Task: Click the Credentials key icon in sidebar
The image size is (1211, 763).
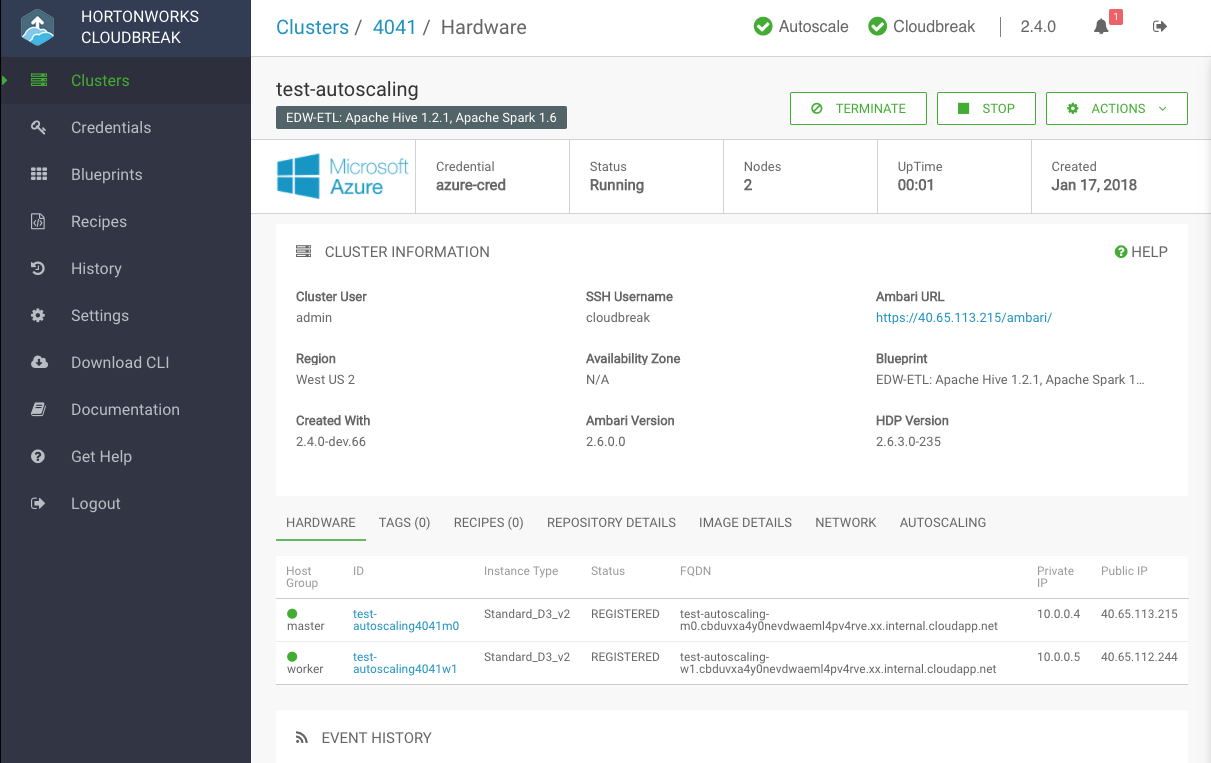Action: (x=39, y=128)
